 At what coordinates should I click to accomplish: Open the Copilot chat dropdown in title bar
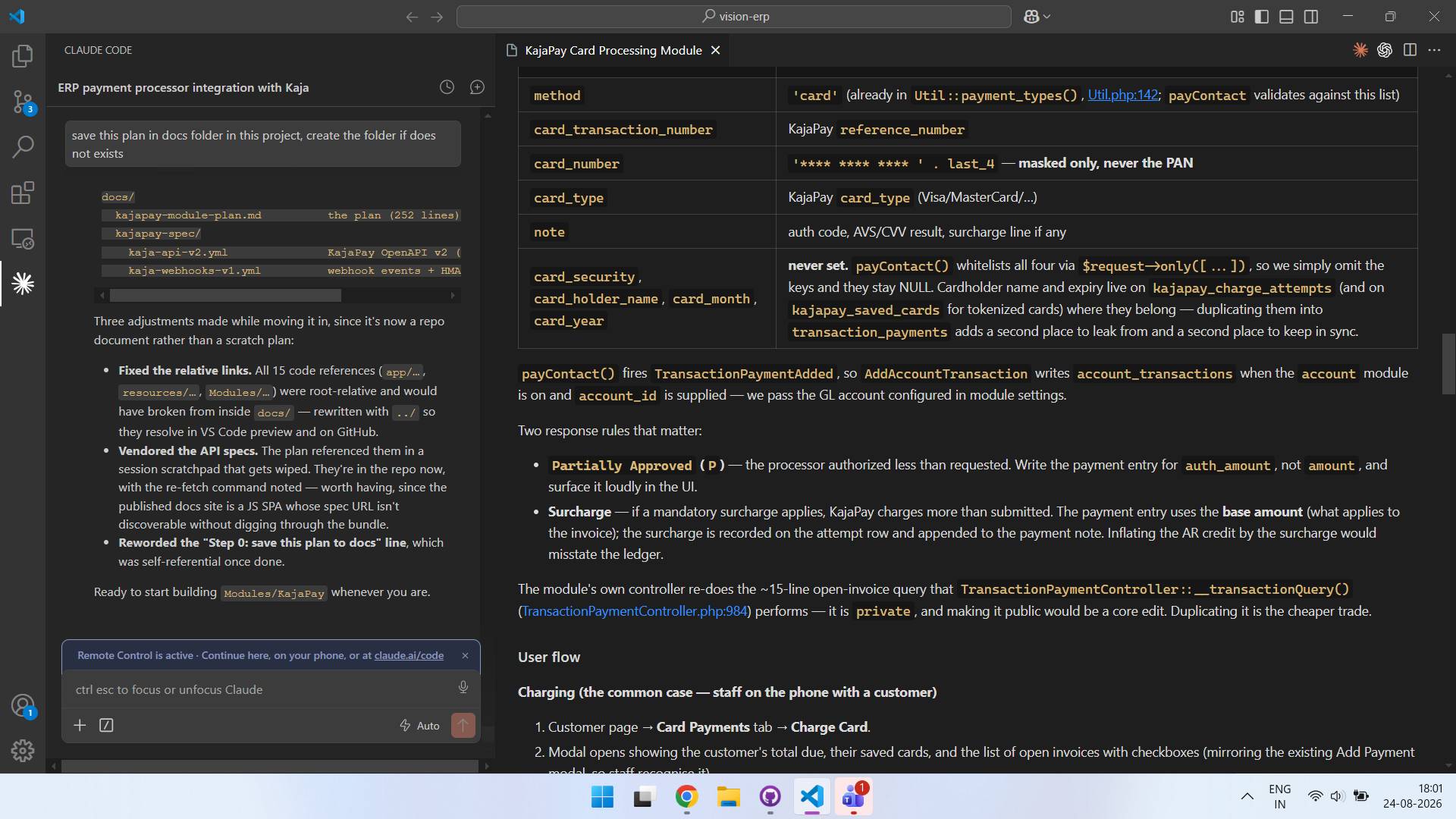point(1037,17)
